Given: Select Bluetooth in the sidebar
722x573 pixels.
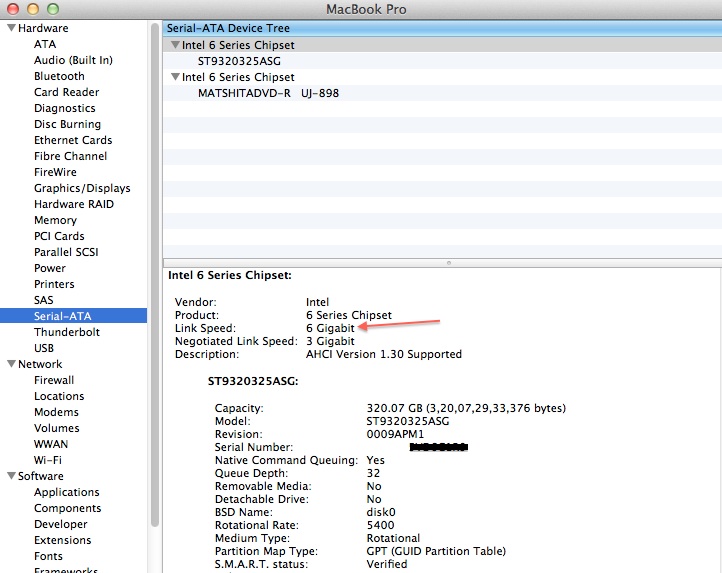Looking at the screenshot, I should pos(59,76).
